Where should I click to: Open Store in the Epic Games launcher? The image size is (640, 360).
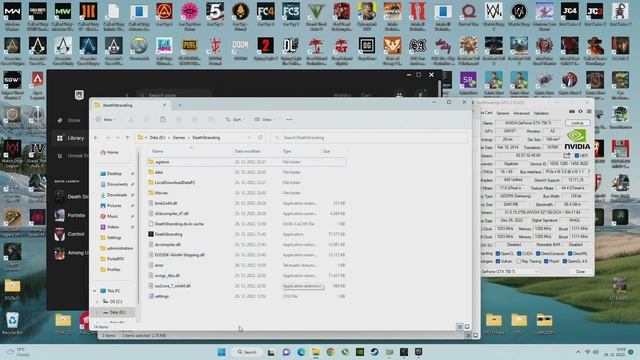(x=69, y=120)
